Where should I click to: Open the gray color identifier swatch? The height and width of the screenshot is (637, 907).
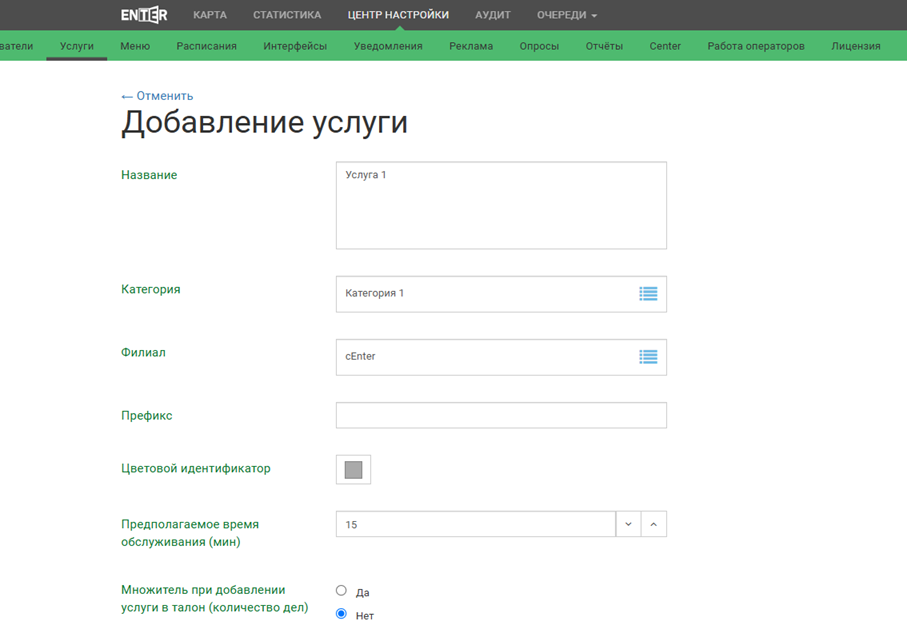click(353, 470)
